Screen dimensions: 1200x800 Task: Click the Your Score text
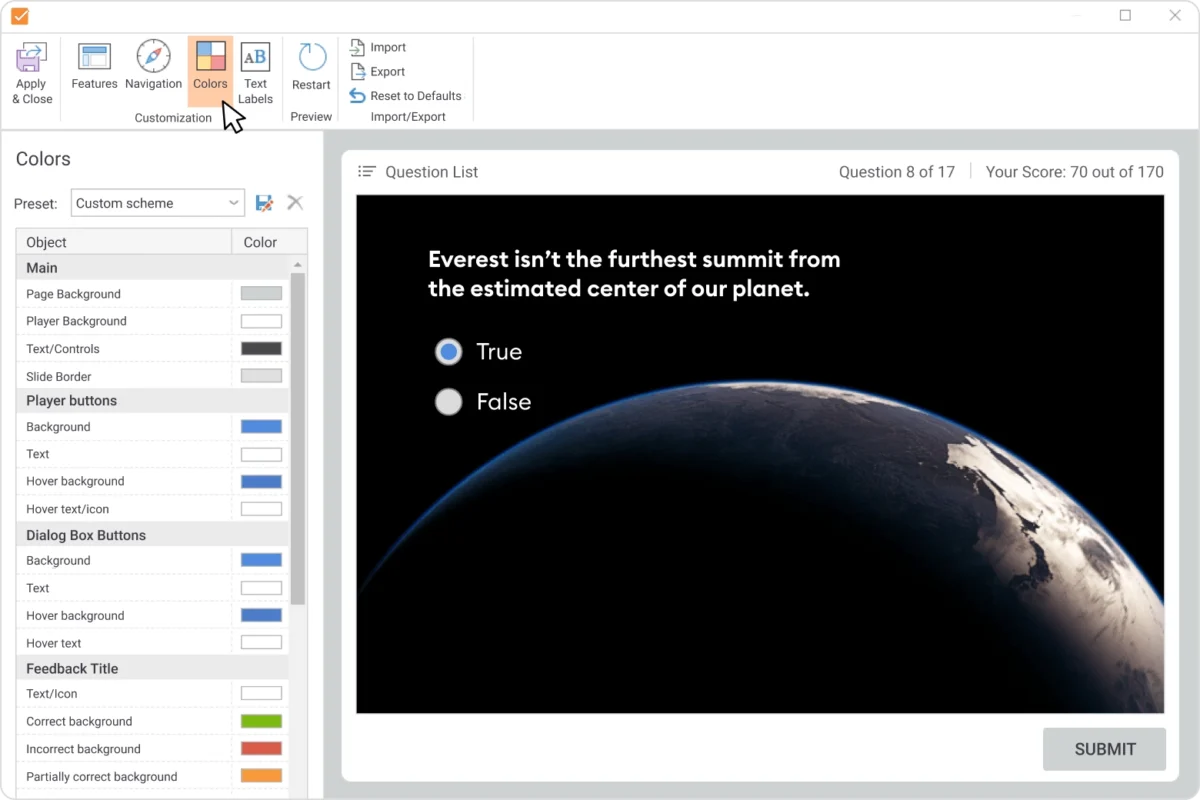point(1075,172)
